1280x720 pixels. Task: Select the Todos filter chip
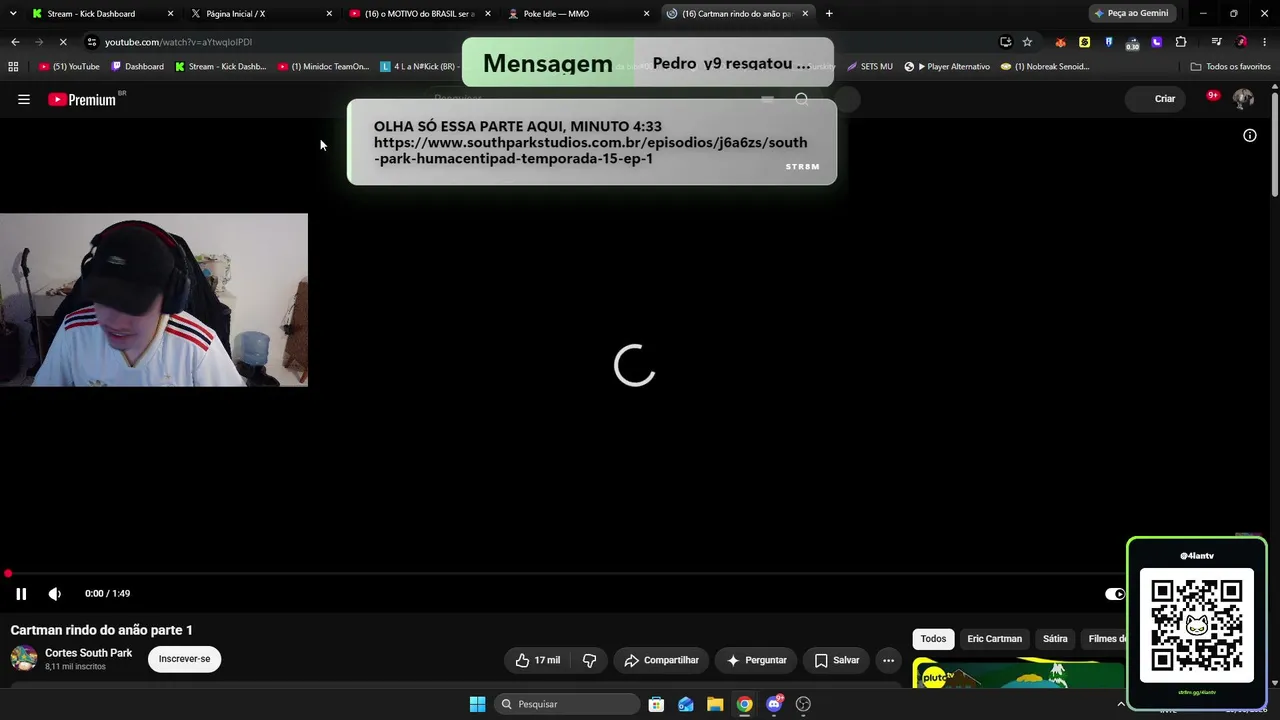click(x=933, y=639)
